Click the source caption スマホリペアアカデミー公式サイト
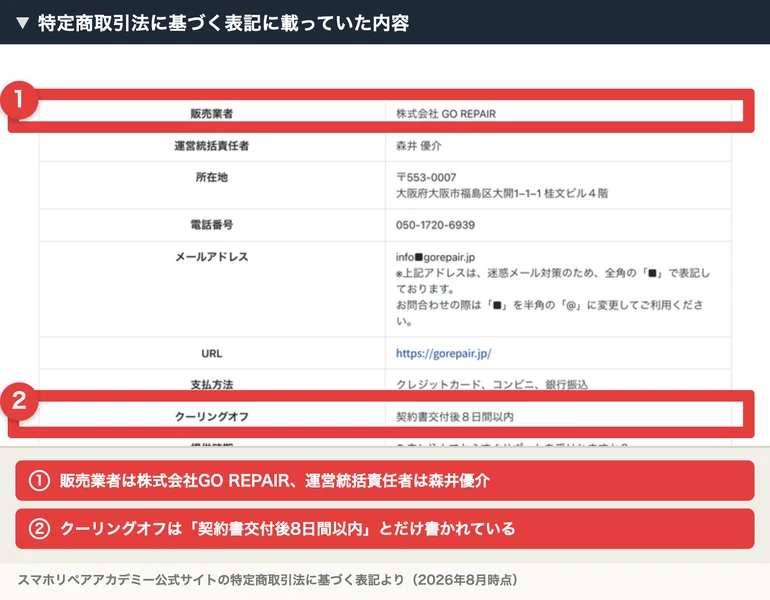The height and width of the screenshot is (600, 770). (117, 580)
